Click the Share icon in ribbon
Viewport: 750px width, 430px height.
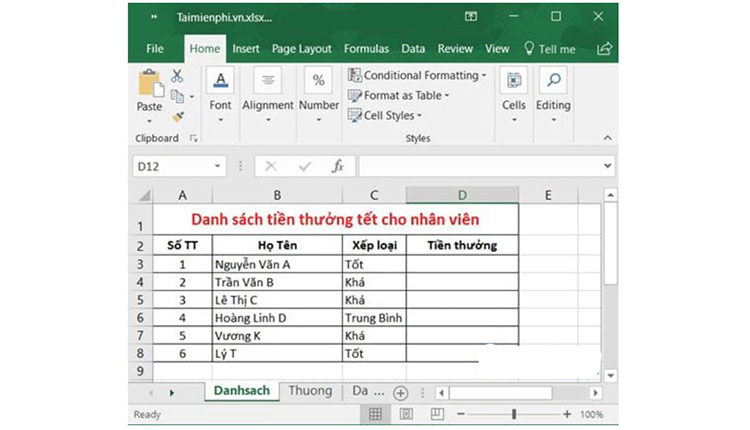(604, 48)
